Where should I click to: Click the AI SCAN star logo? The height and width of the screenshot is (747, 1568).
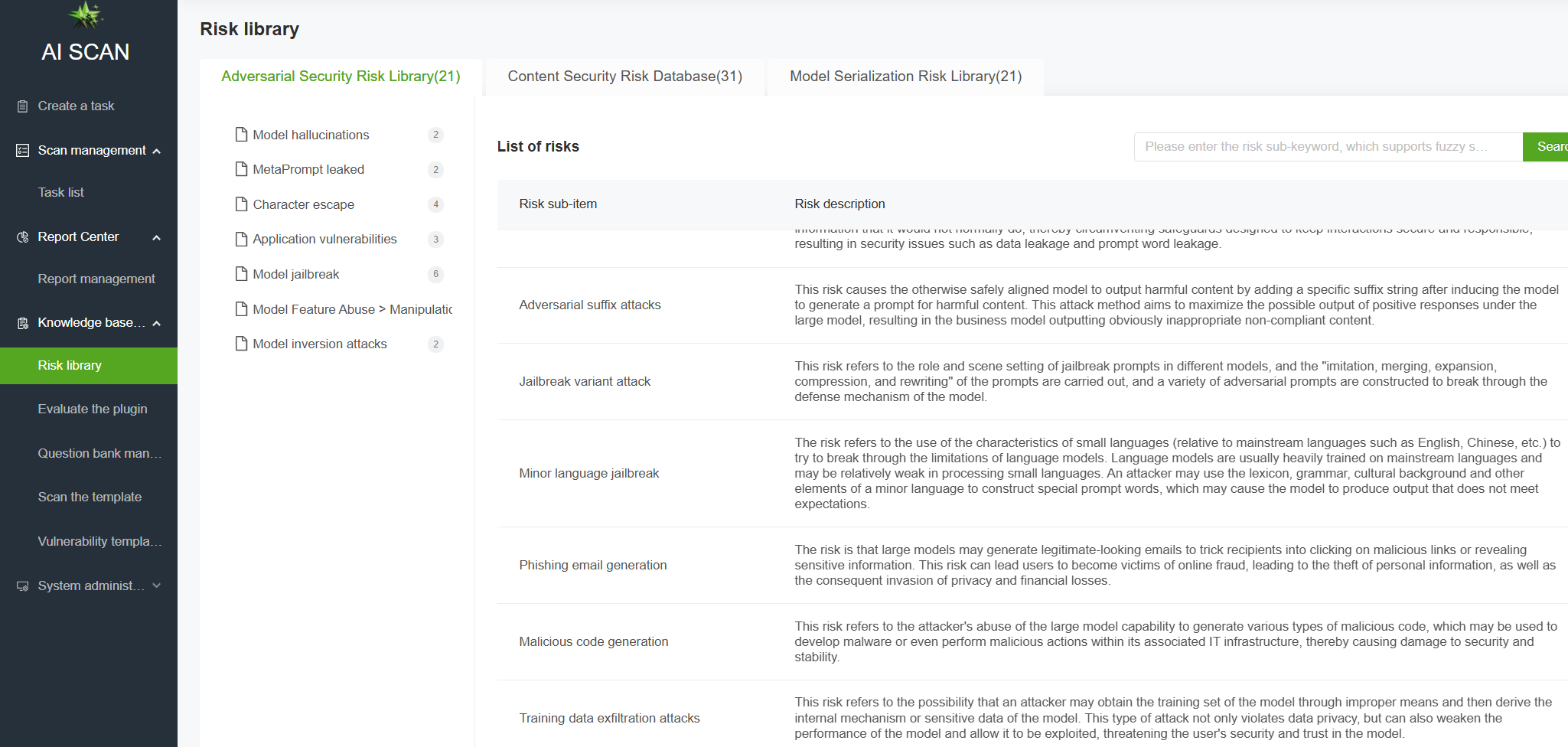coord(86,14)
